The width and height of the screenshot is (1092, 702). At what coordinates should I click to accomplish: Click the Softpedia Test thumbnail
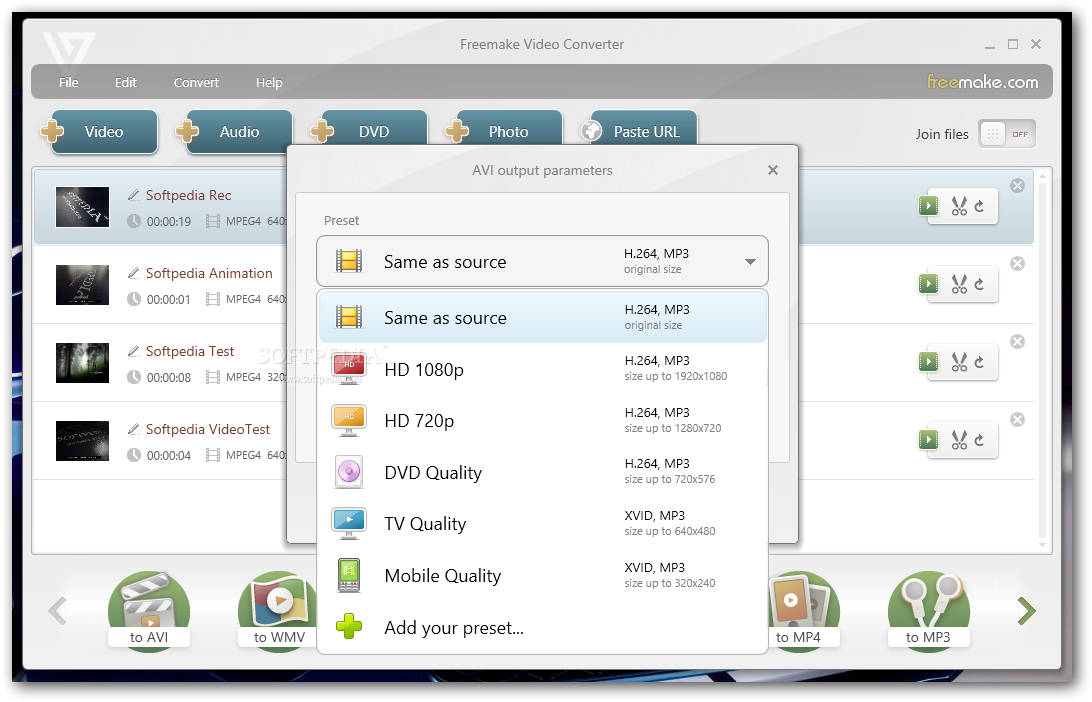tap(82, 363)
